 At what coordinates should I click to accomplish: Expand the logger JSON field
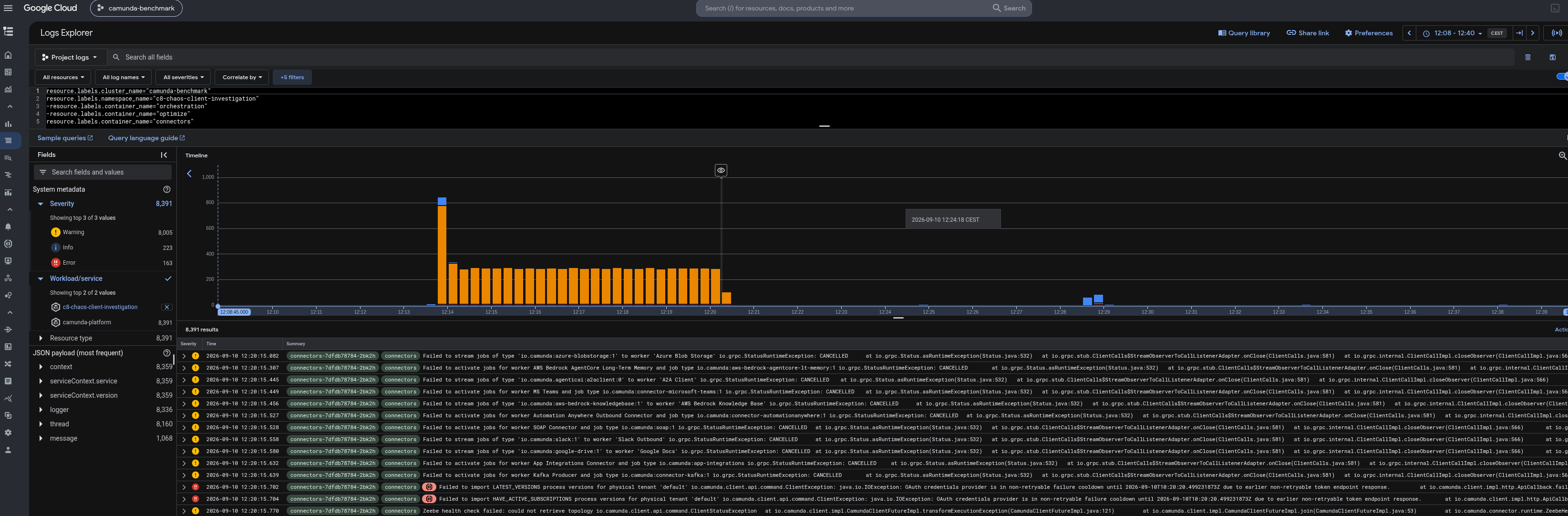[x=41, y=410]
